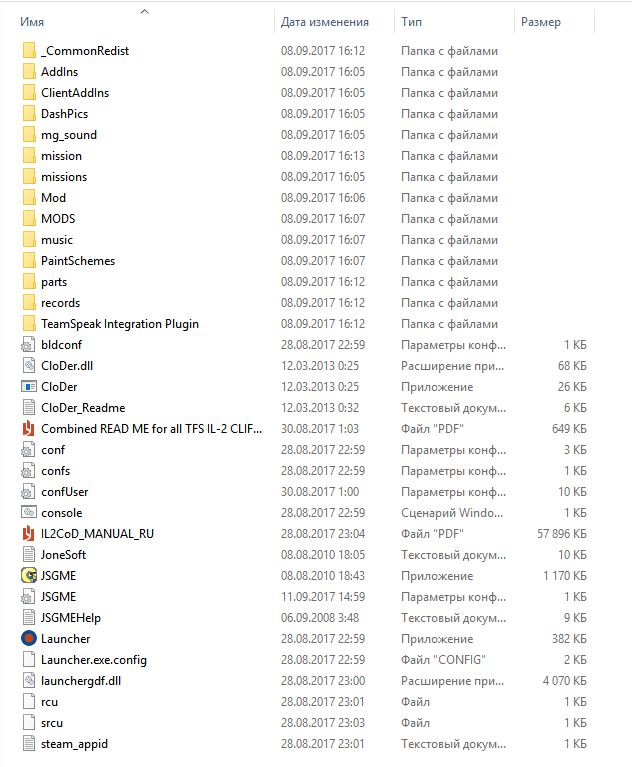632x767 pixels.
Task: Click the console script file icon
Action: tap(29, 513)
